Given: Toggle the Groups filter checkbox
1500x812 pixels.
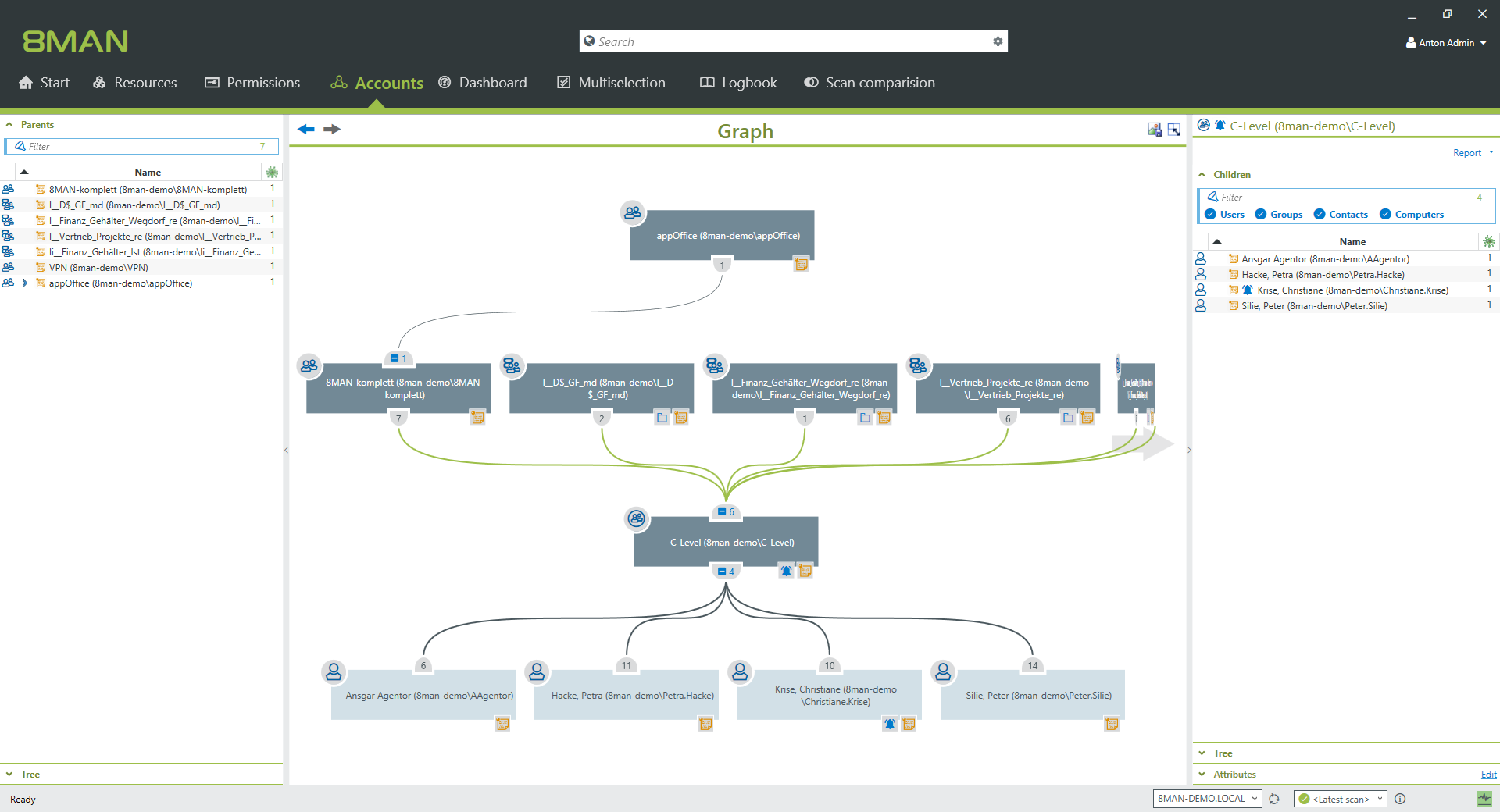Looking at the screenshot, I should pos(1260,214).
